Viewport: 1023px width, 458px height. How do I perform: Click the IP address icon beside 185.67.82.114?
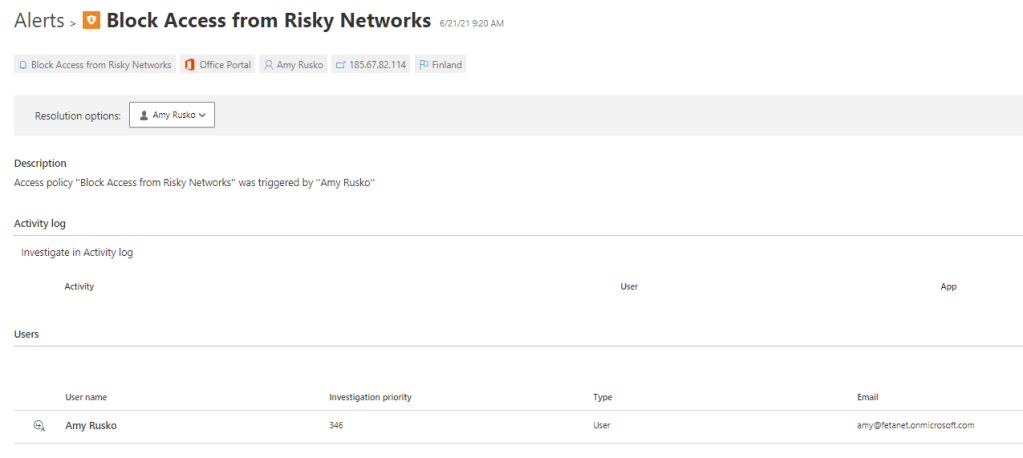click(340, 65)
